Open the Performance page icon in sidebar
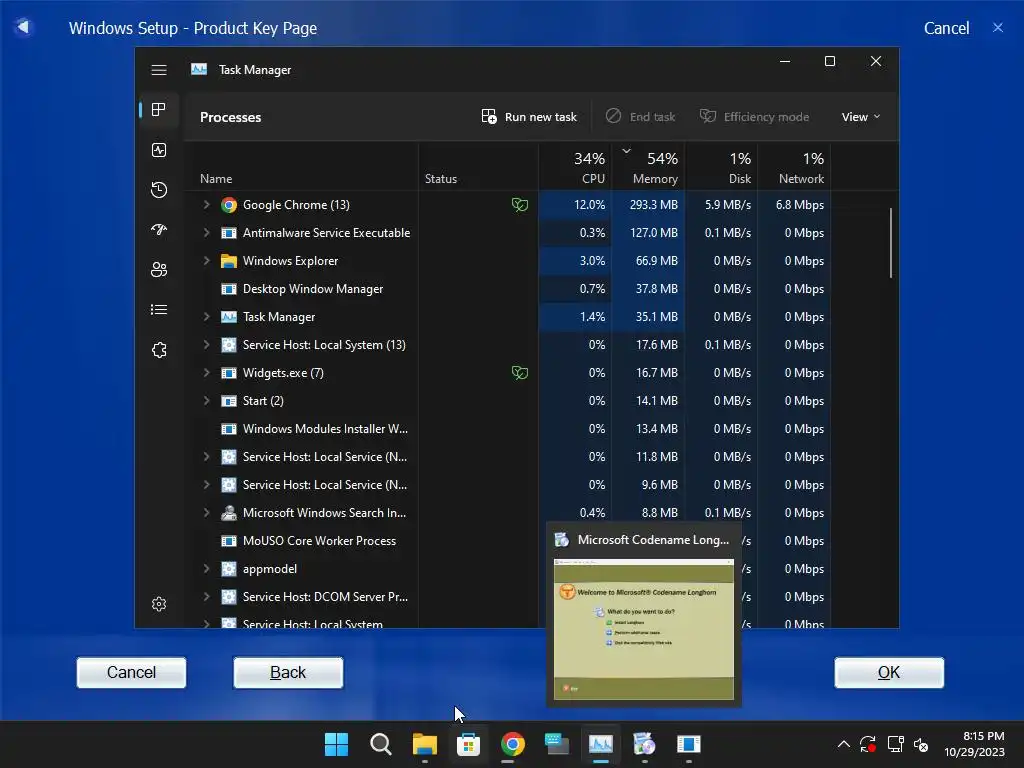Image resolution: width=1024 pixels, height=768 pixels. (159, 150)
